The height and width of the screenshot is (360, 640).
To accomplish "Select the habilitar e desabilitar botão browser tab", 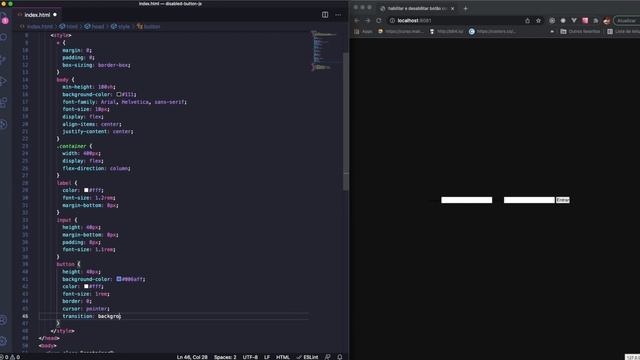I will coord(416,8).
